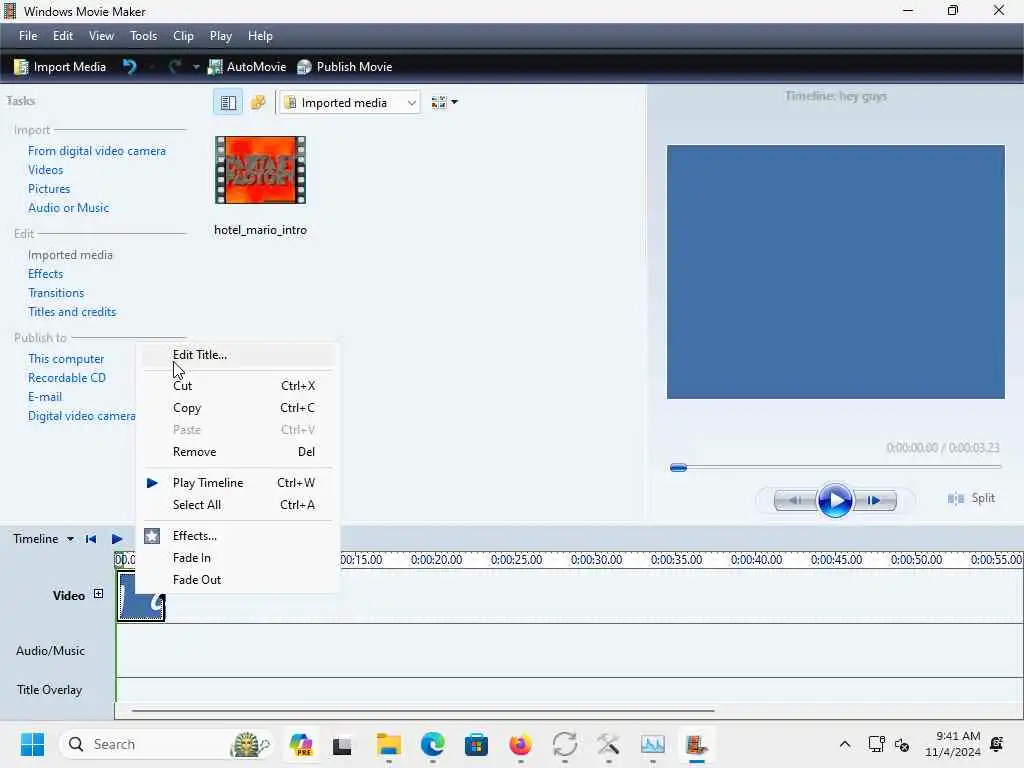
Task: Choose Fade Out in context menu
Action: click(238, 580)
